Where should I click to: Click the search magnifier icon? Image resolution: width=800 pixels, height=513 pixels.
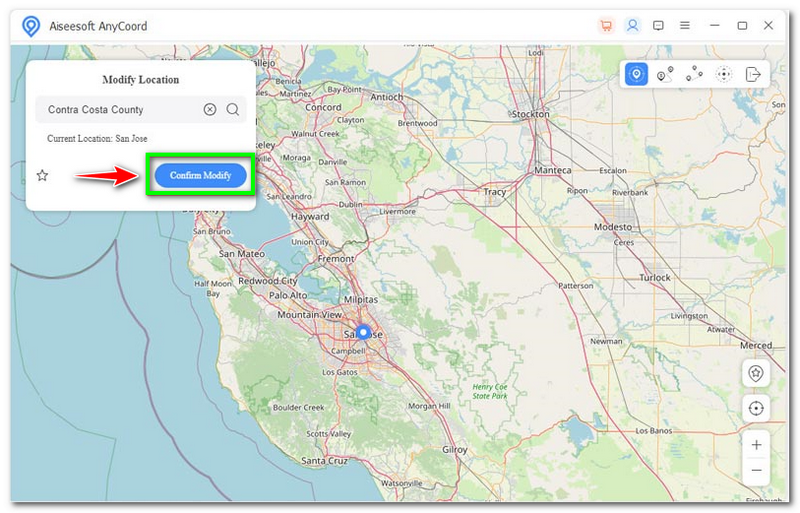[232, 110]
